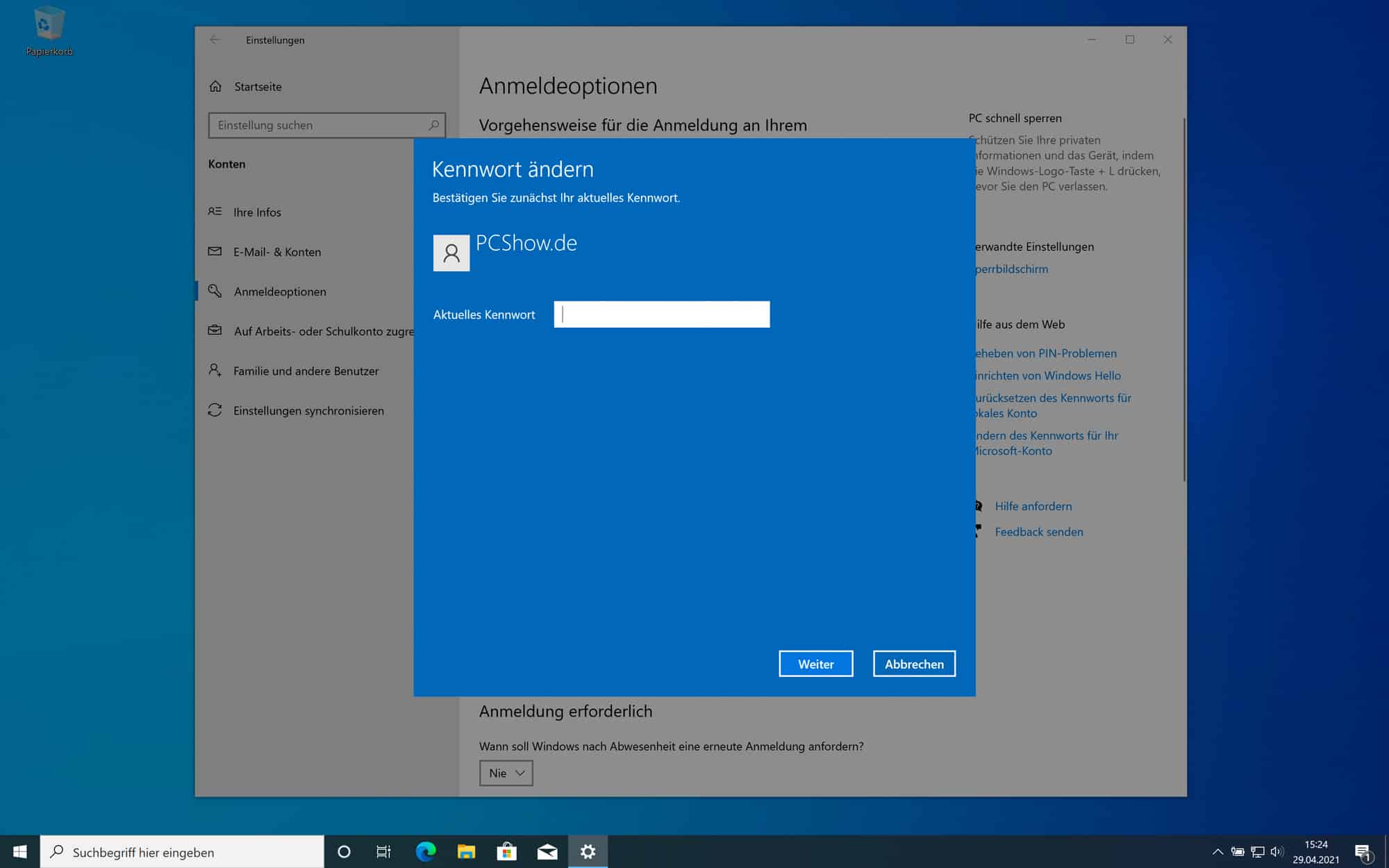The image size is (1389, 868).
Task: Click the back arrow in Einstellungen window
Action: click(215, 40)
